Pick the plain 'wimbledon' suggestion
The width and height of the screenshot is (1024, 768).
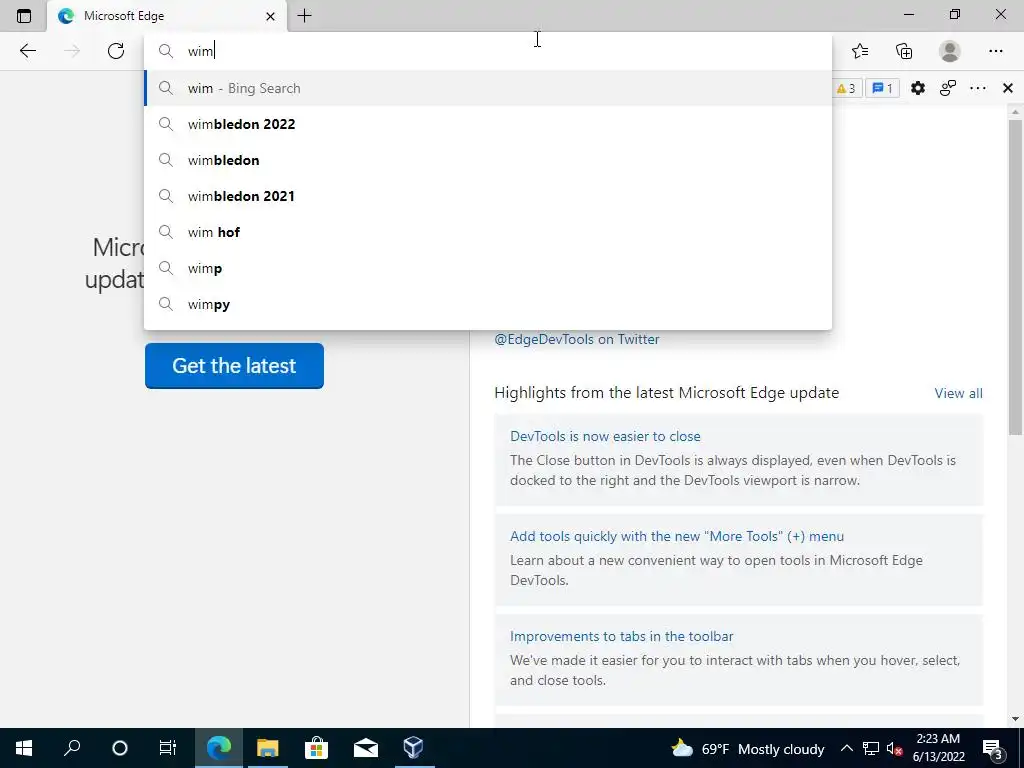488,160
